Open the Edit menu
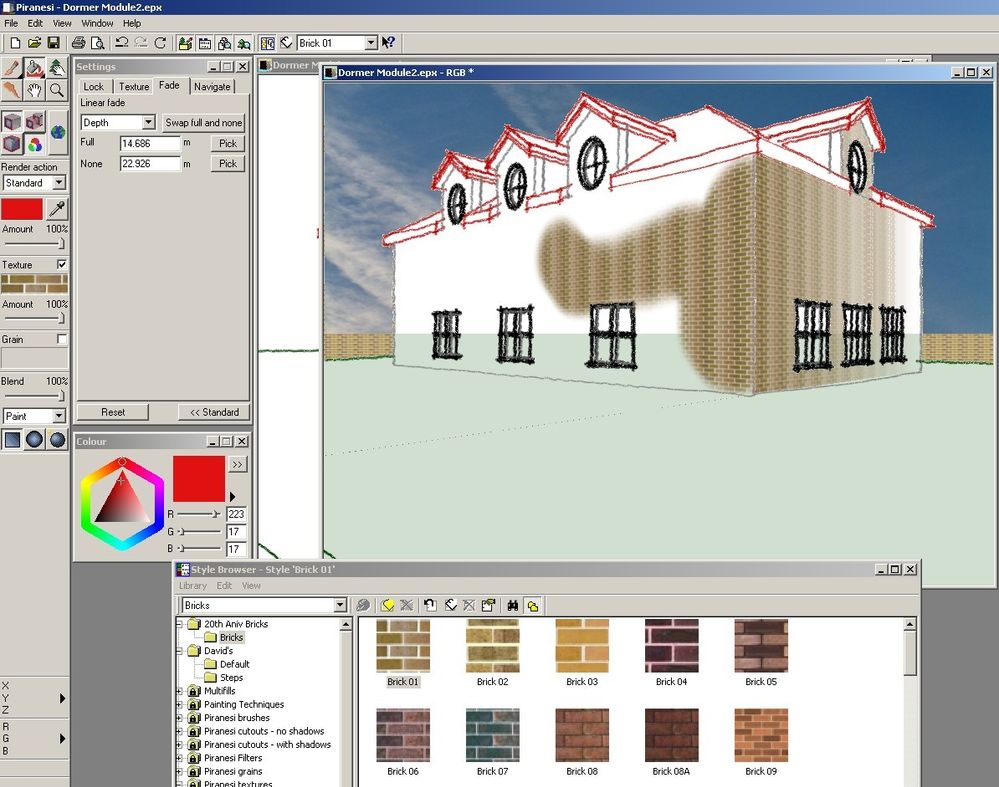999x787 pixels. [34, 23]
